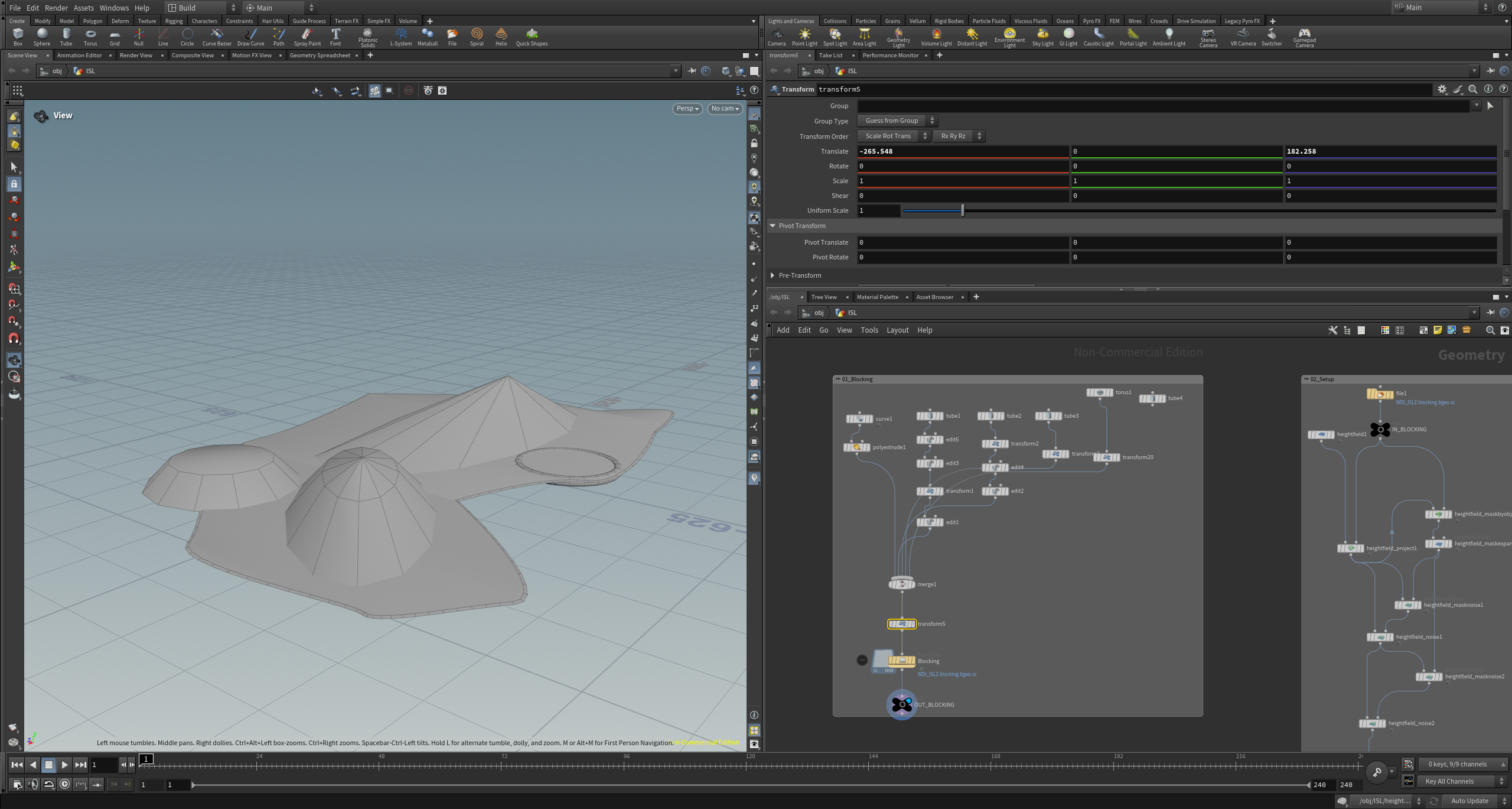This screenshot has height=809, width=1512.
Task: Collapse the 01_Blocking network box
Action: [838, 379]
